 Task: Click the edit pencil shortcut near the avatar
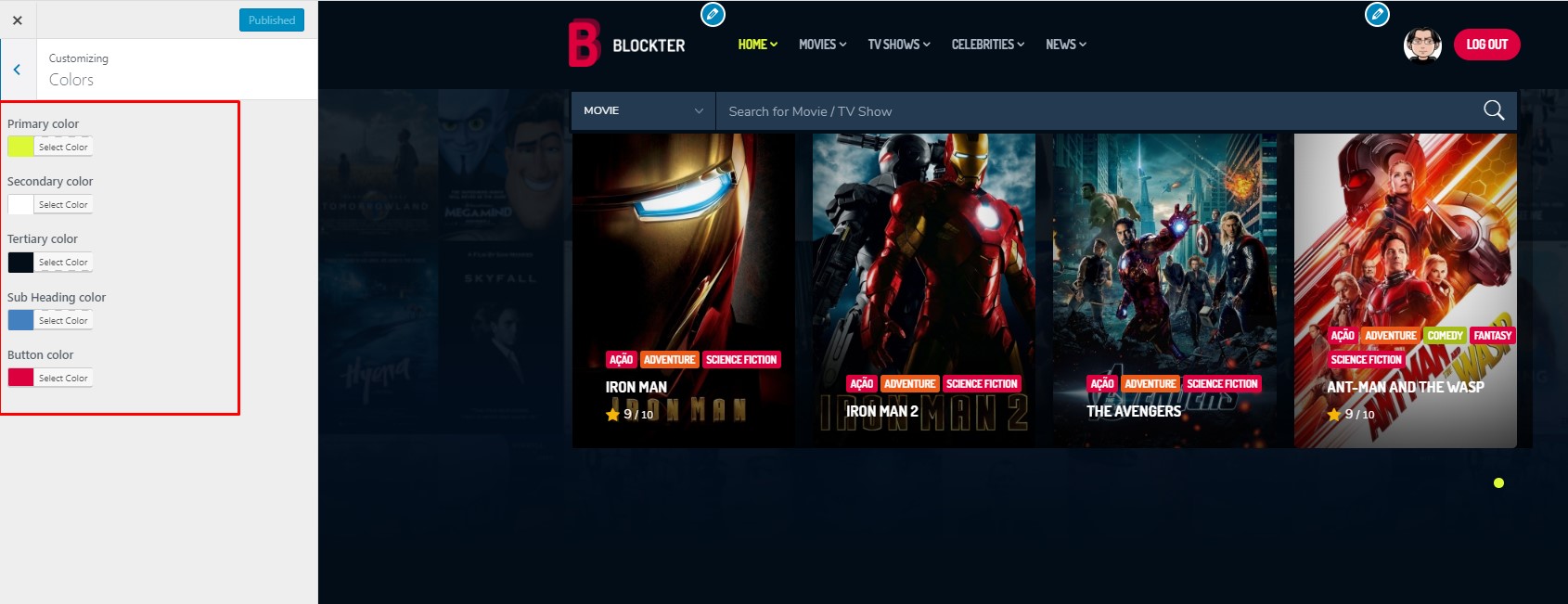click(x=1378, y=14)
